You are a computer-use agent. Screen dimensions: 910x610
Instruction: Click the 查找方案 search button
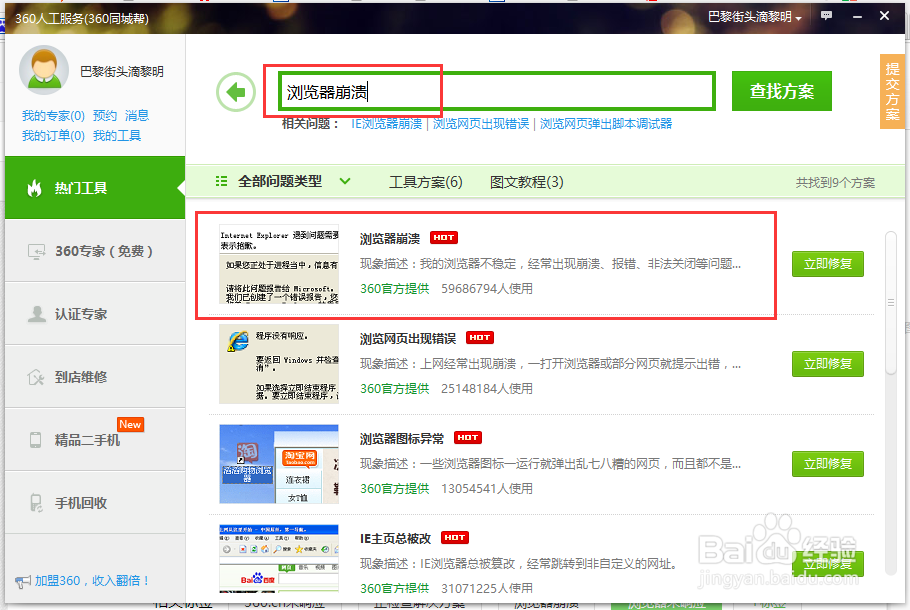(x=782, y=91)
